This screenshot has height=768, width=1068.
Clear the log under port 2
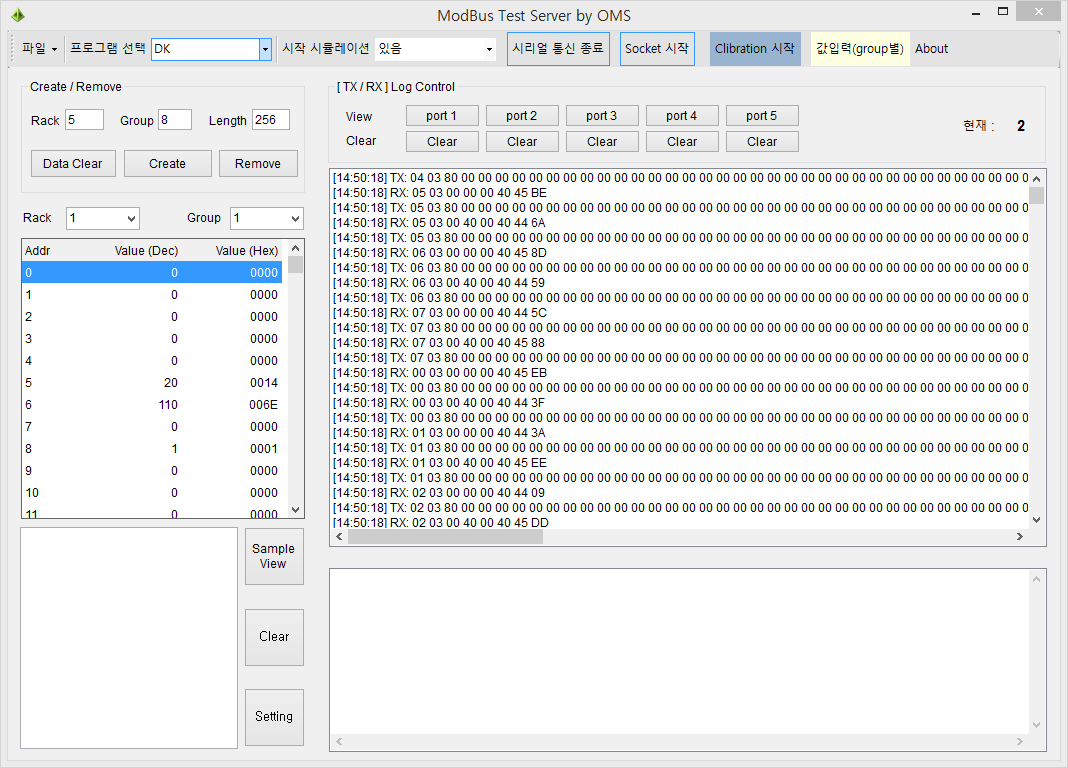tap(522, 142)
